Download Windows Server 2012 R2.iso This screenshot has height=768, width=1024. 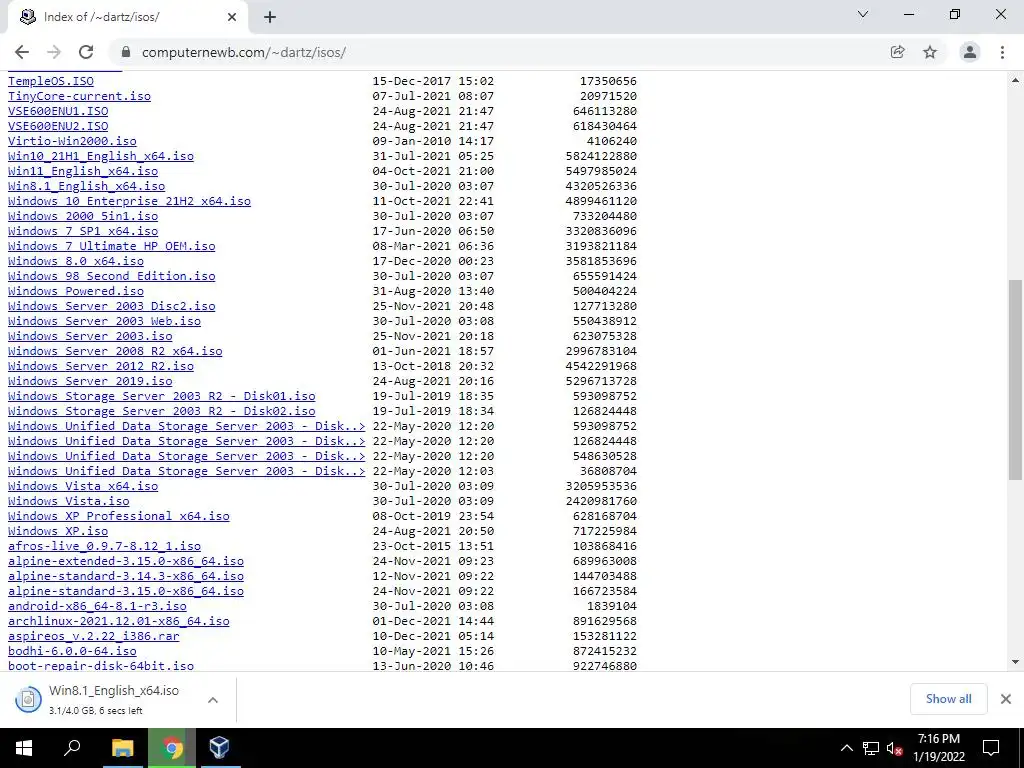101,366
